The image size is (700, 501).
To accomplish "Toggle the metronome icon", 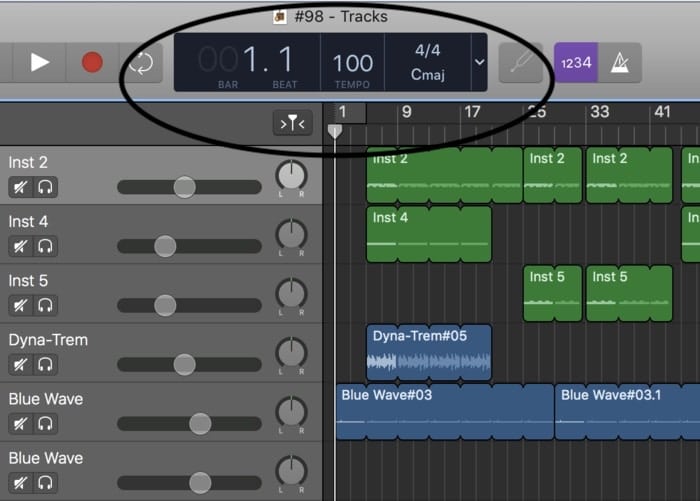I will (x=620, y=63).
